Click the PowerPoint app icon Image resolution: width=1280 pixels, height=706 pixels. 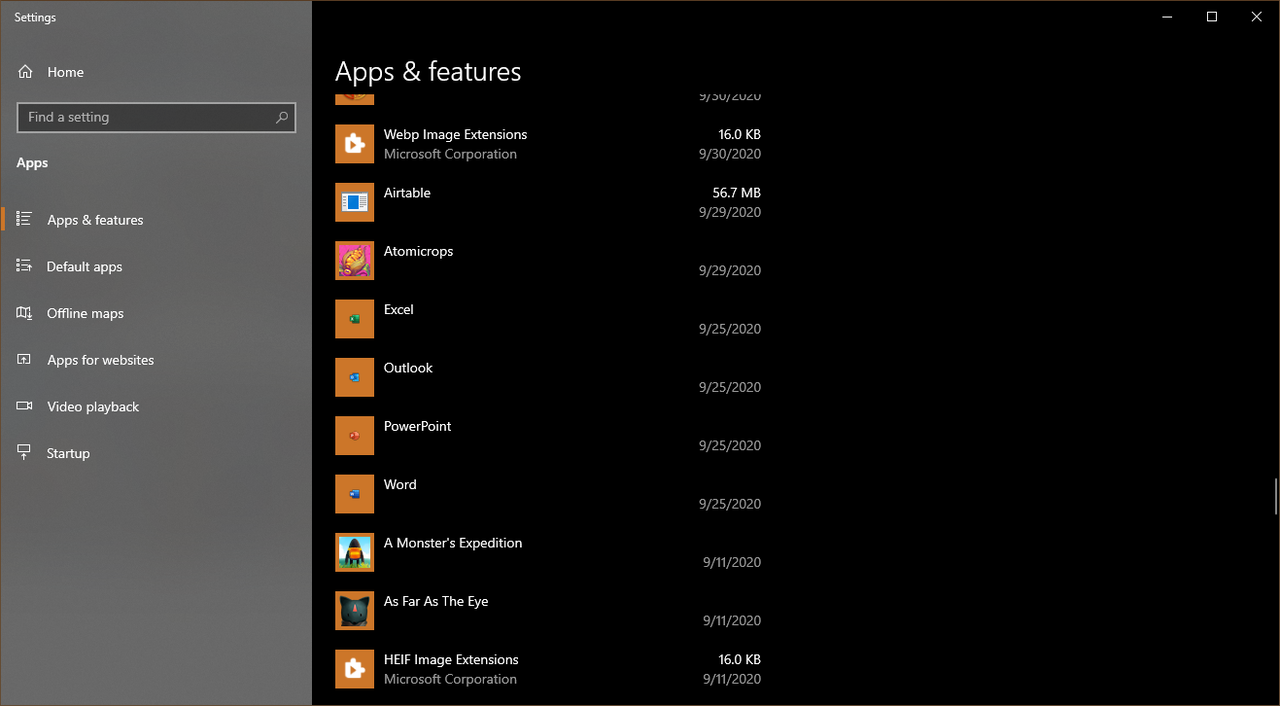pyautogui.click(x=354, y=435)
